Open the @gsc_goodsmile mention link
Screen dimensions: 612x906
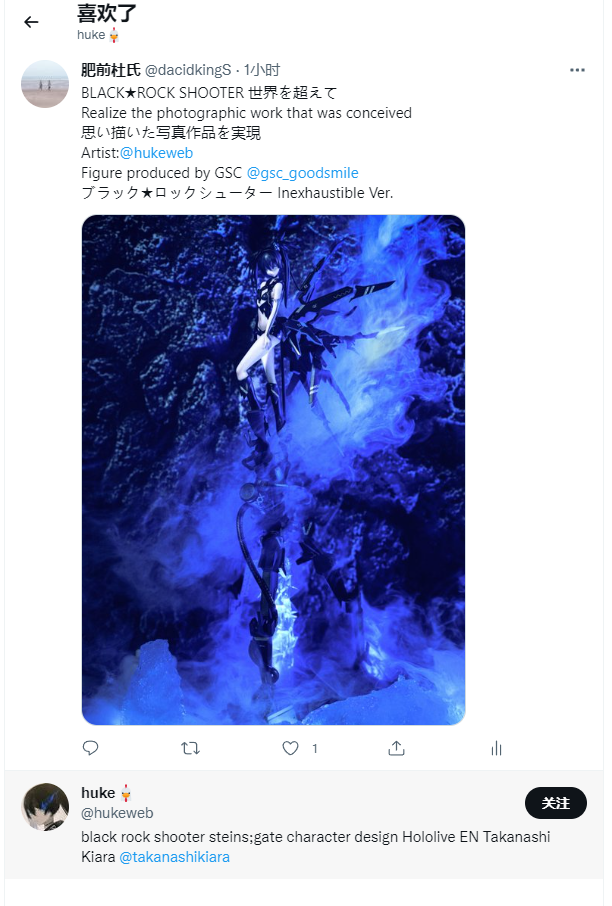pos(302,173)
